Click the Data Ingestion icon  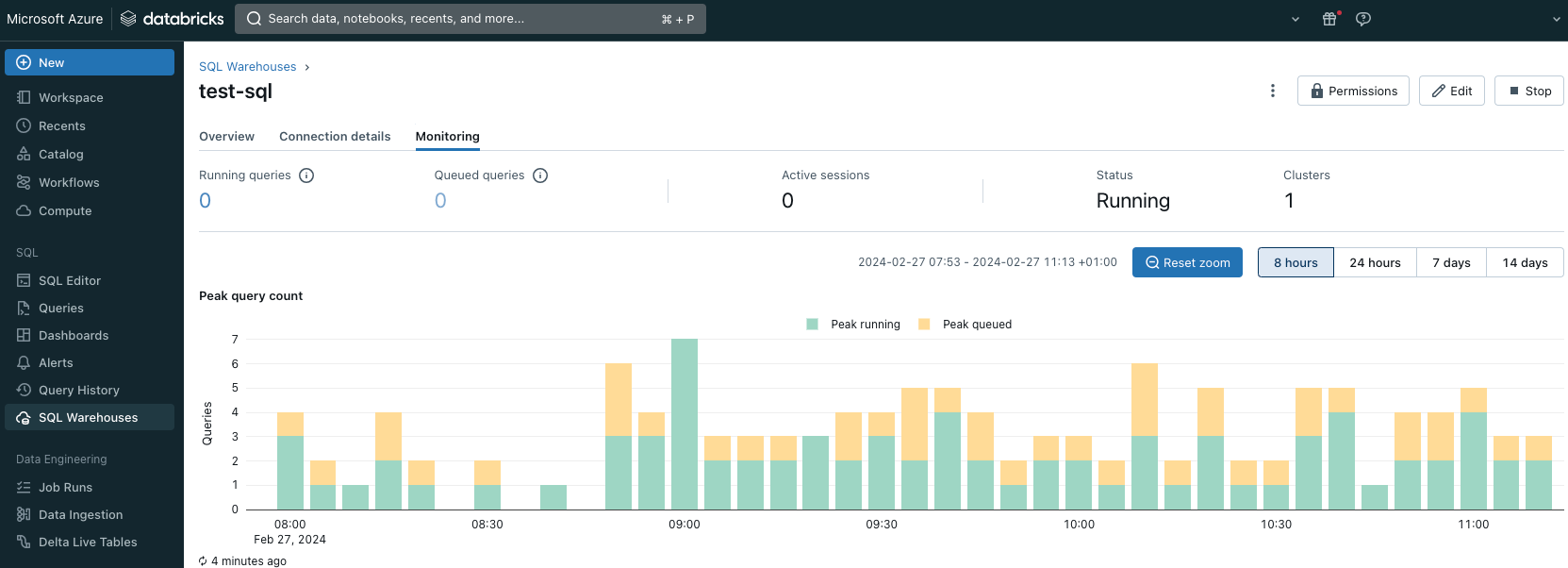coord(24,514)
